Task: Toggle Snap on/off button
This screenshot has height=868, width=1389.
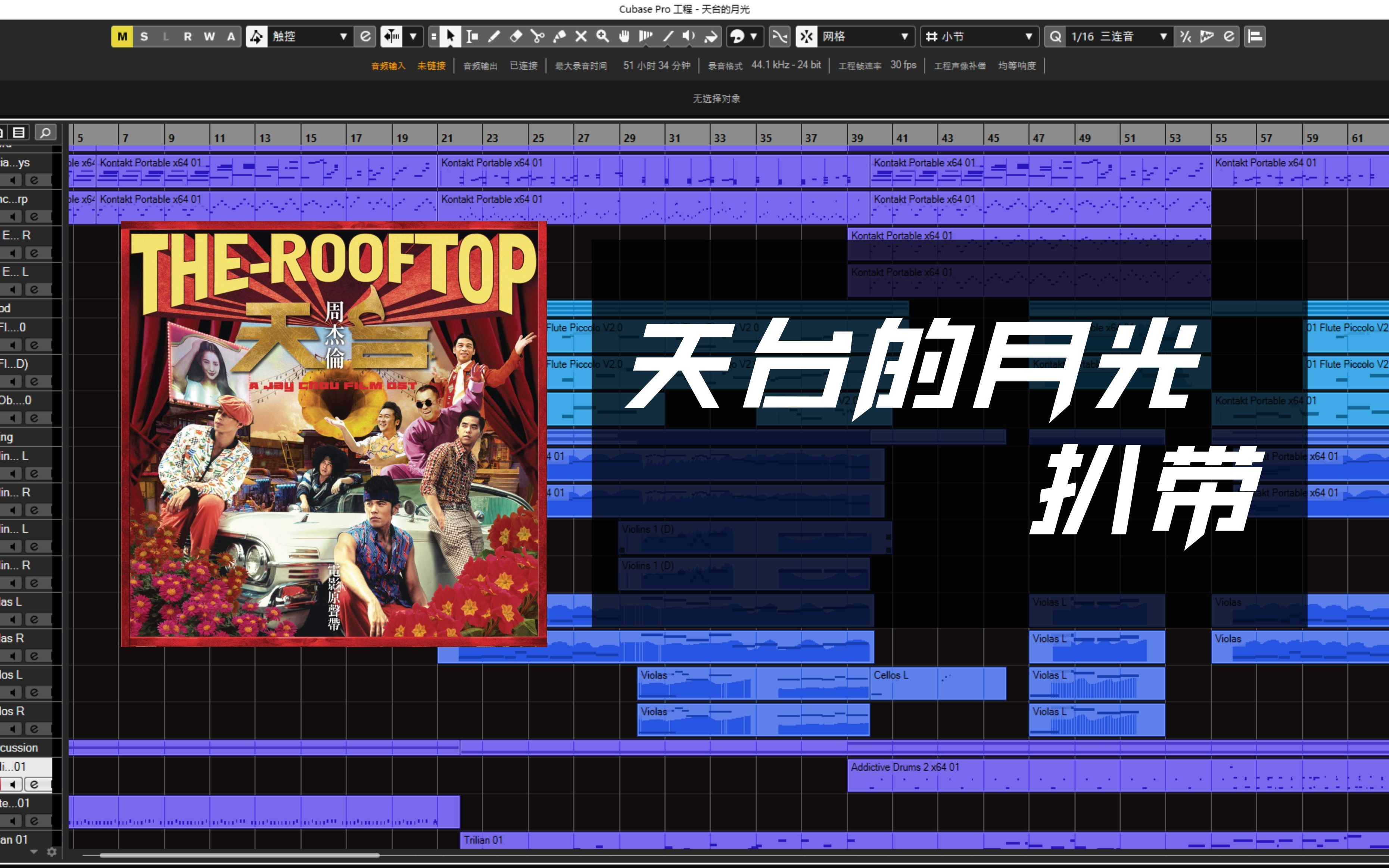Action: 806,36
